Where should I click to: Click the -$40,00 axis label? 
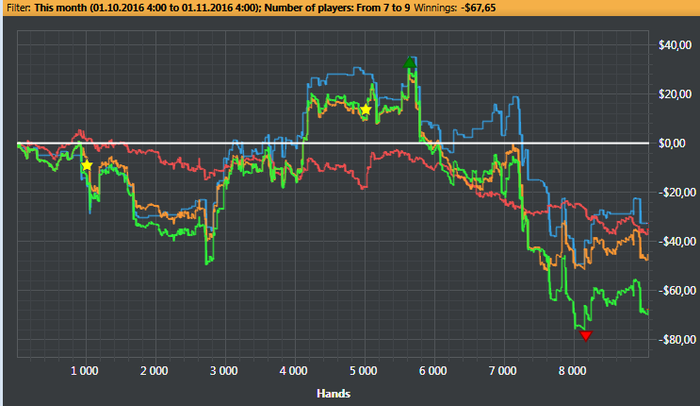677,241
